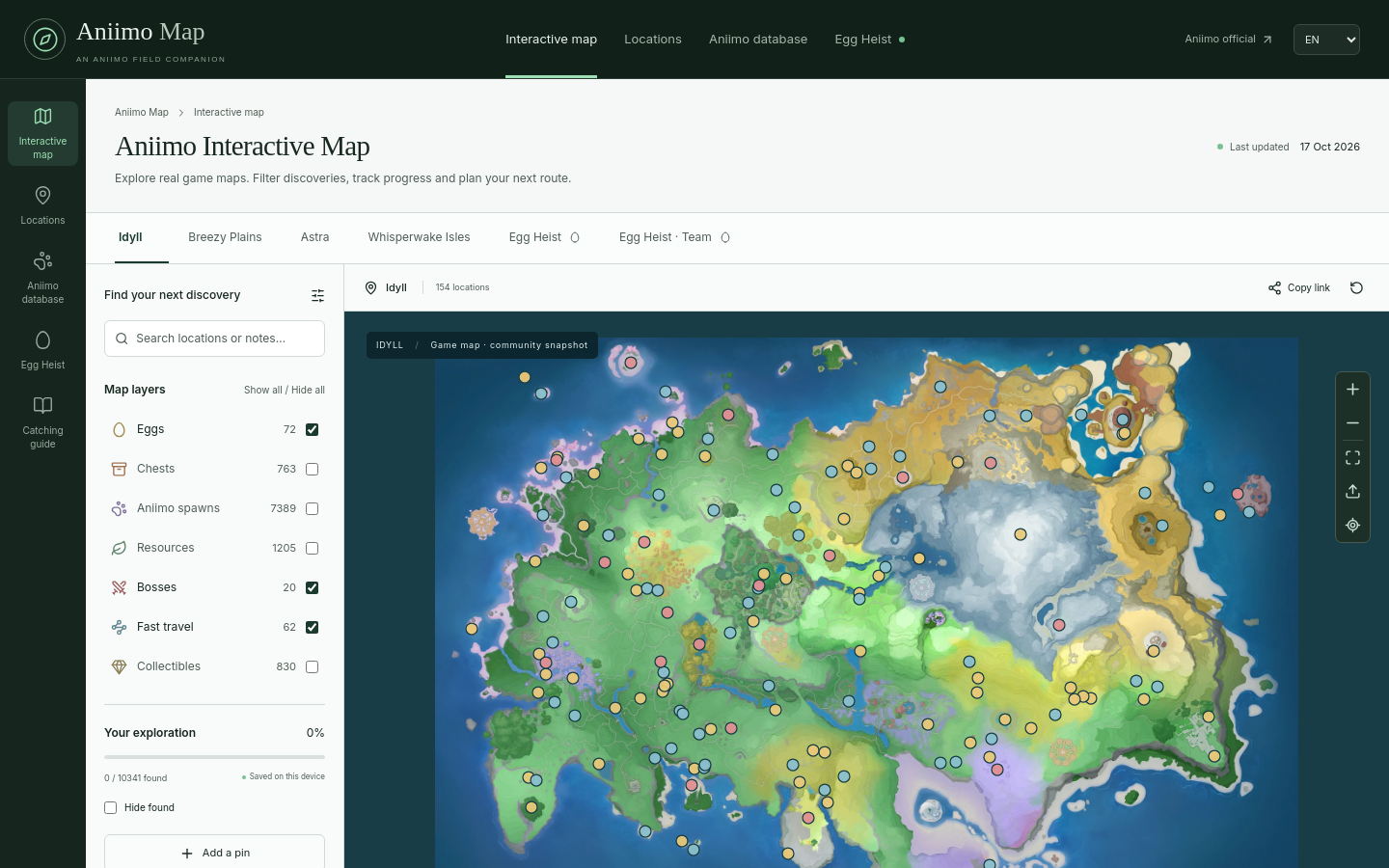Zoom in on the map
1389x868 pixels.
(1352, 390)
